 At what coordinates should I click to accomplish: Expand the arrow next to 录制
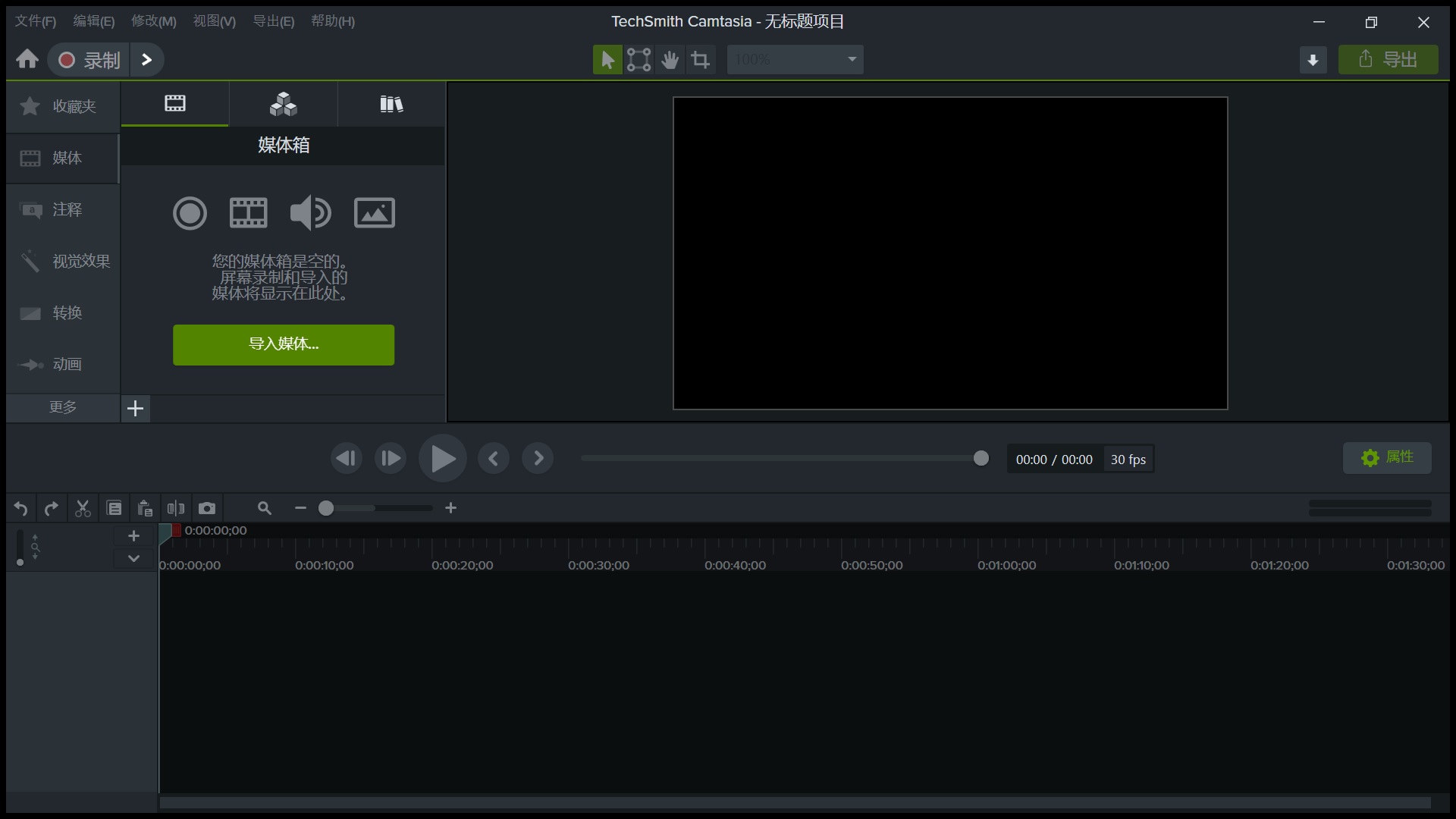147,60
